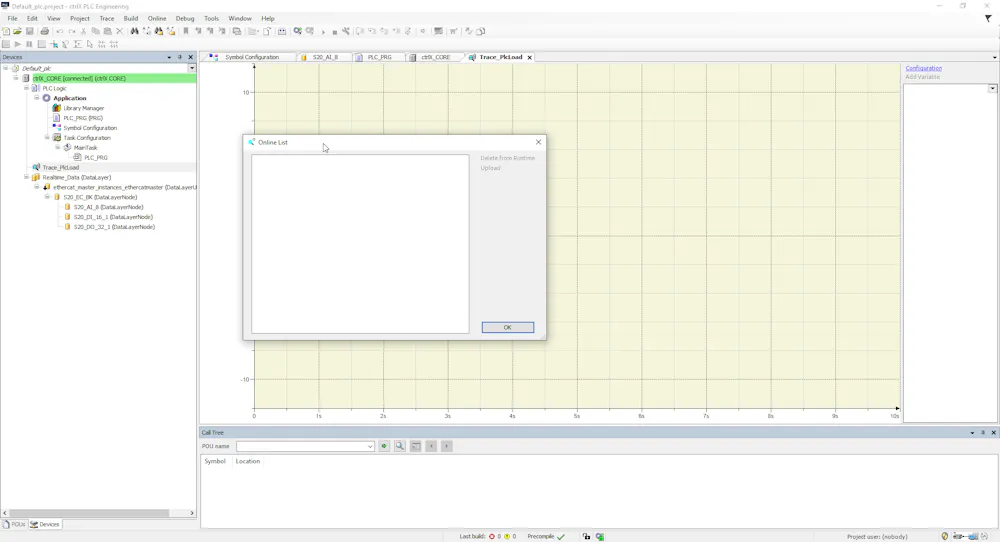This screenshot has height=542, width=1000.
Task: Click the magnifier search icon in Call Tree
Action: (x=400, y=446)
